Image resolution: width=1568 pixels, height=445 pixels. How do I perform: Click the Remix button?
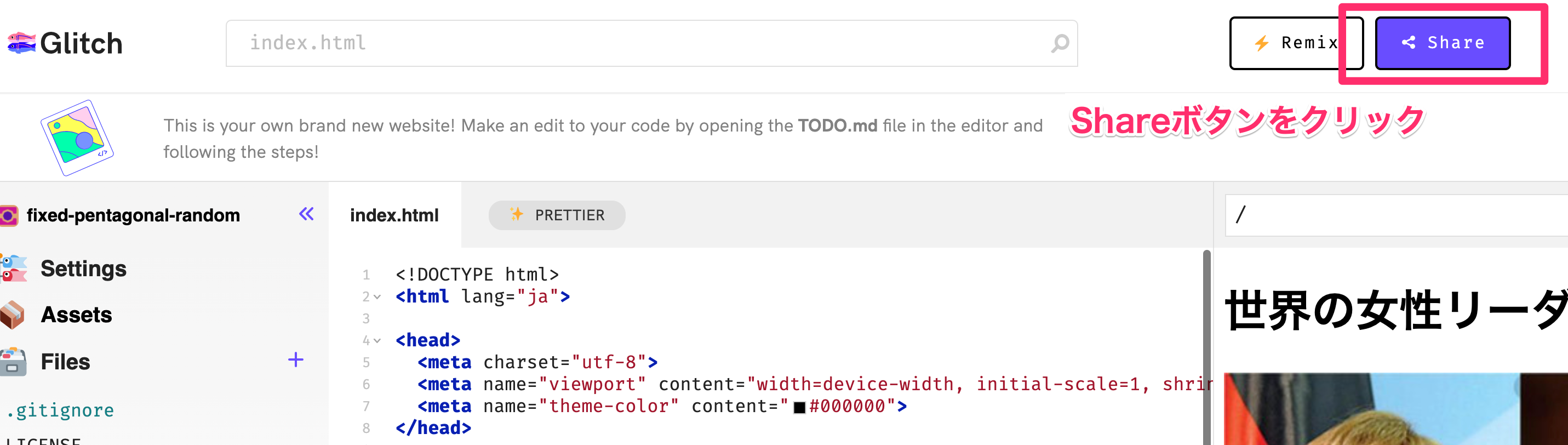[1295, 43]
